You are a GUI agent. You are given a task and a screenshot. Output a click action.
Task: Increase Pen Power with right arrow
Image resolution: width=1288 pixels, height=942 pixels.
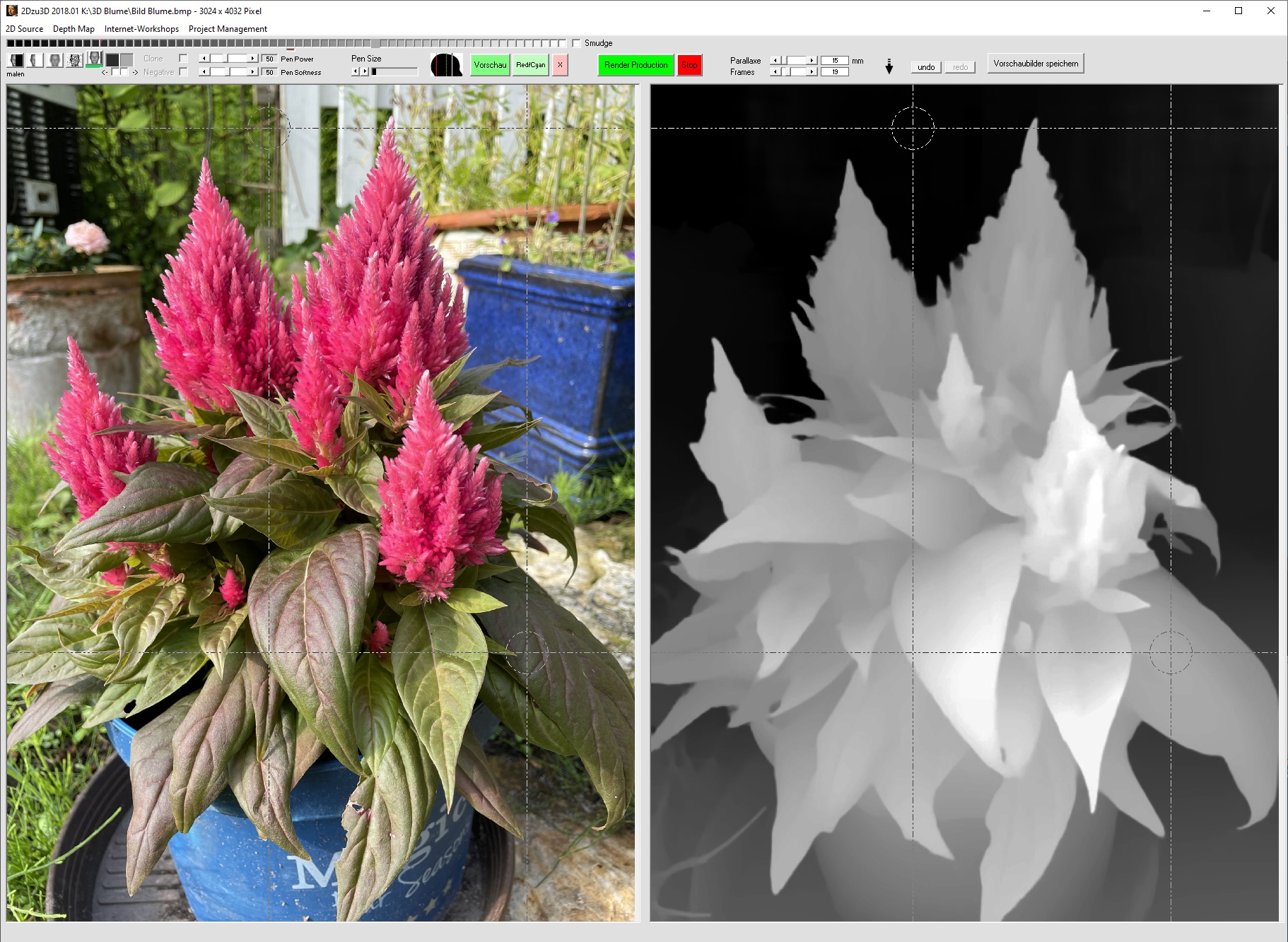(x=253, y=59)
